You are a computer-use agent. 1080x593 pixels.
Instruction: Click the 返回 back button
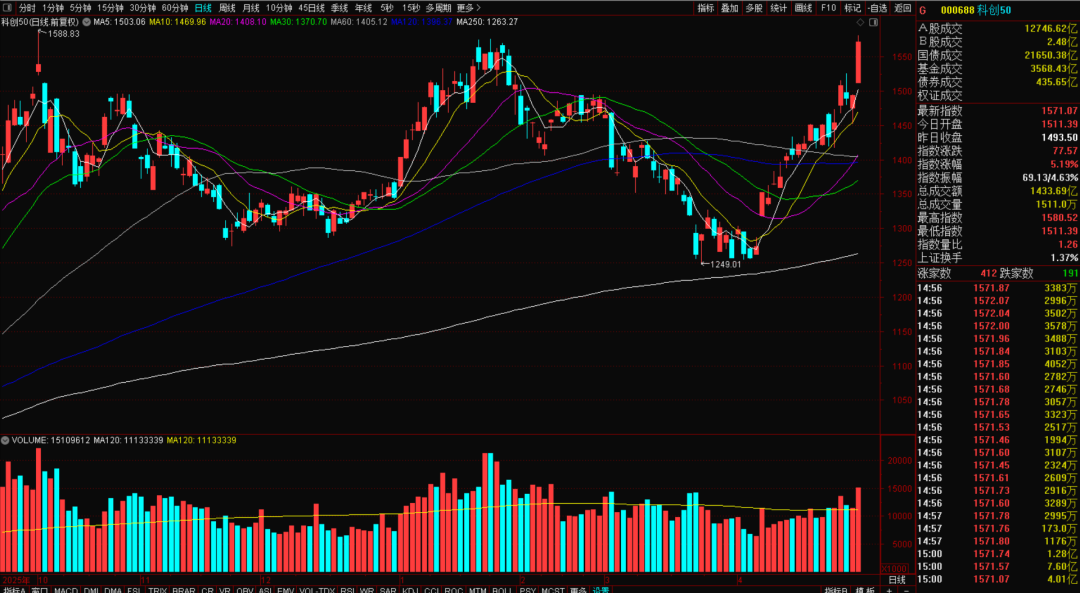(902, 8)
